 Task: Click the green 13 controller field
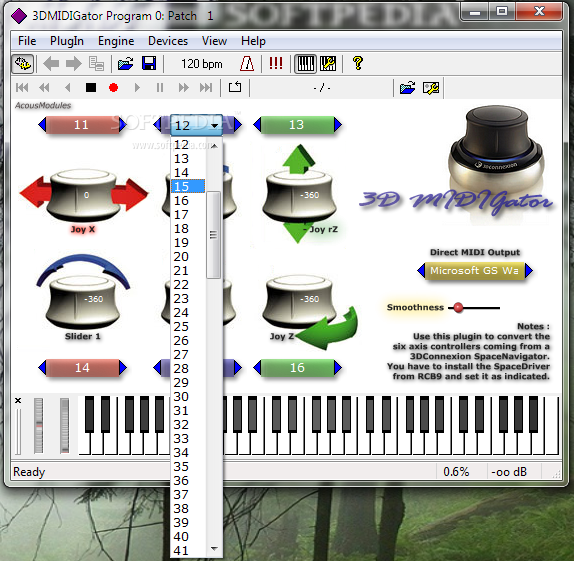point(298,125)
